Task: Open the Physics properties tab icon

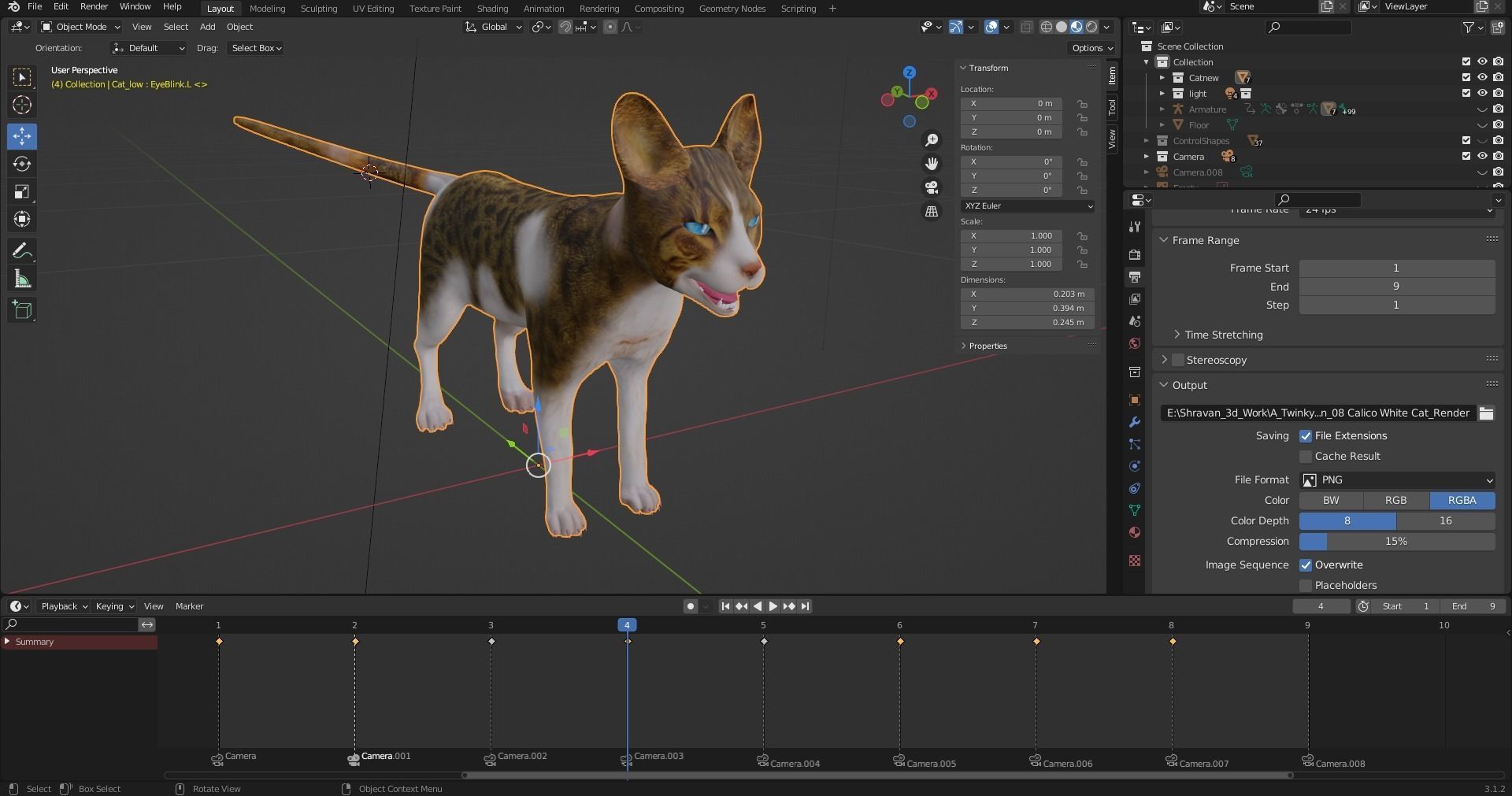Action: [1134, 466]
